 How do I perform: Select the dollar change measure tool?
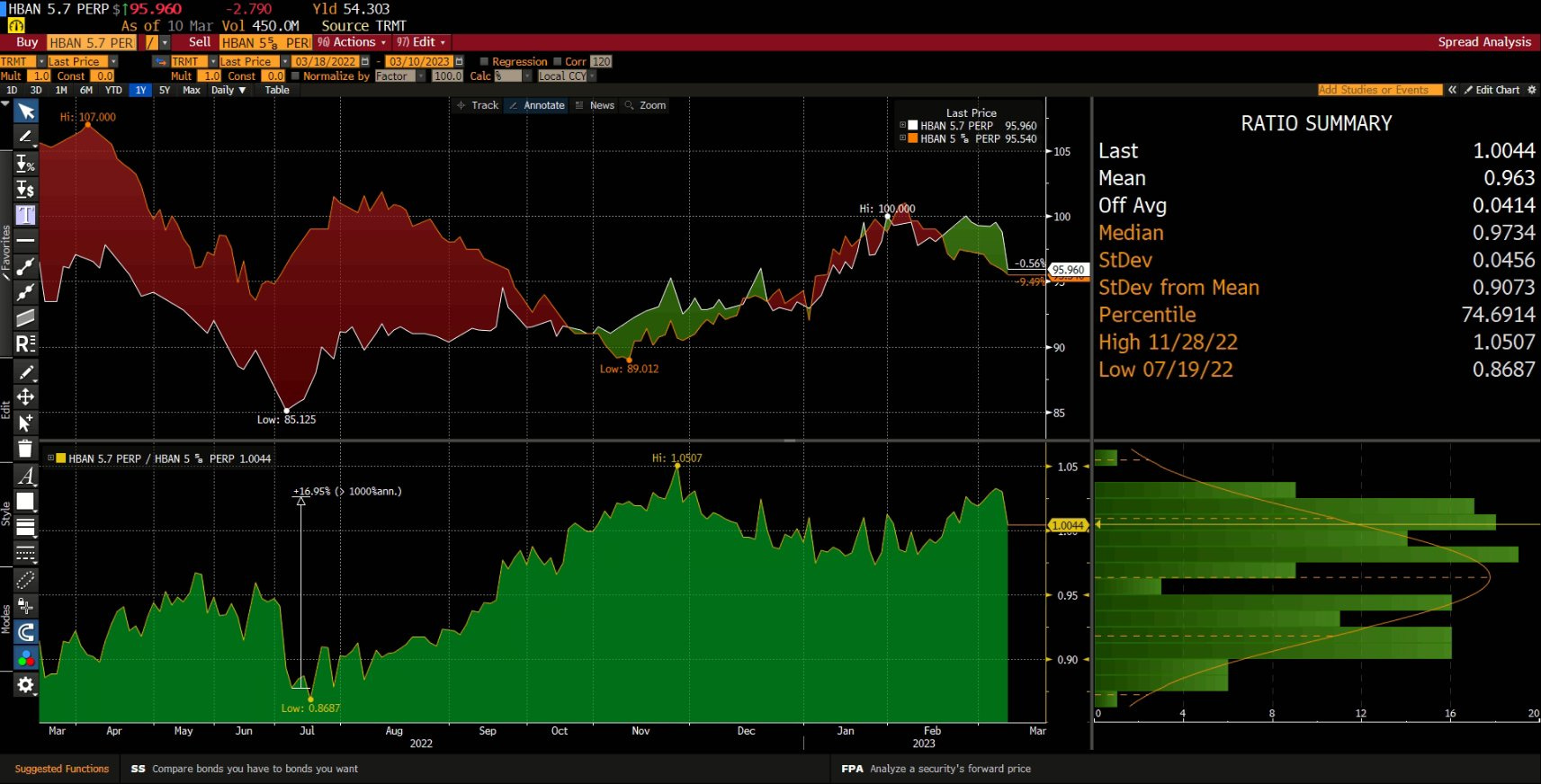(x=25, y=189)
